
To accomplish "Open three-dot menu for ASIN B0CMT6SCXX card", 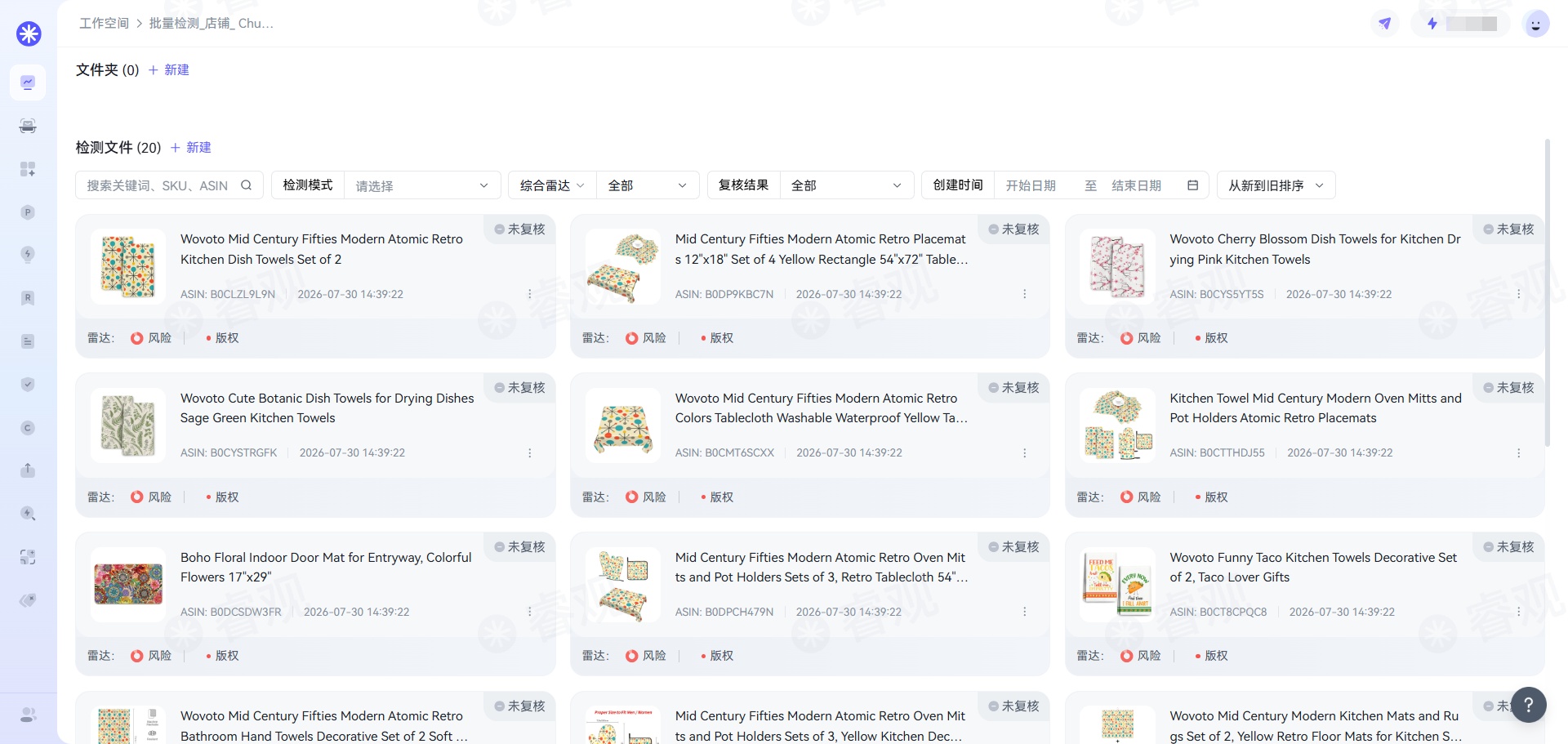I will (1025, 452).
